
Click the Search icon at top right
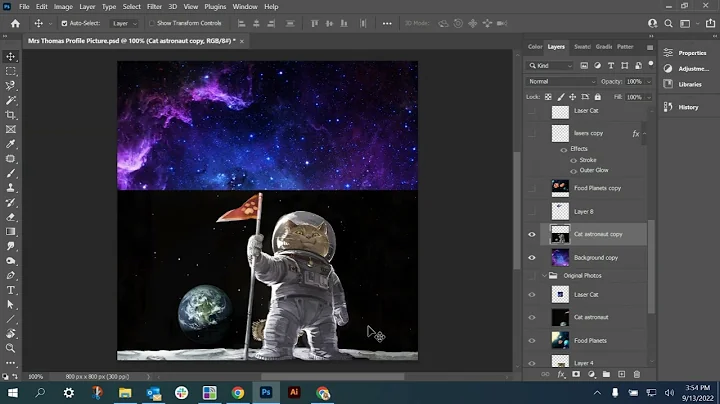(x=669, y=23)
